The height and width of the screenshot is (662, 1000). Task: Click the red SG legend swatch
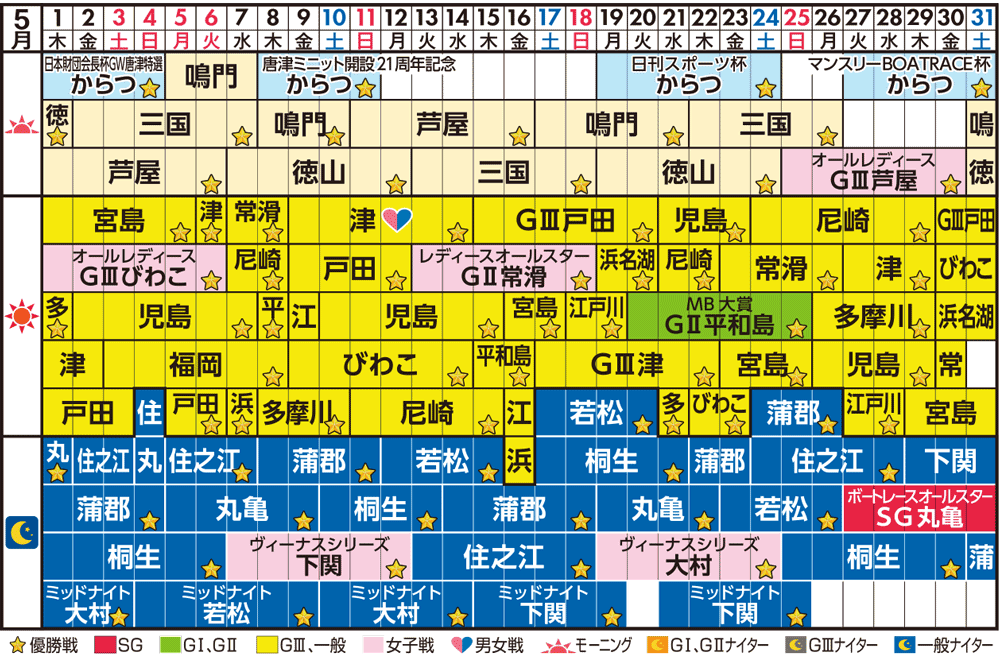click(105, 645)
